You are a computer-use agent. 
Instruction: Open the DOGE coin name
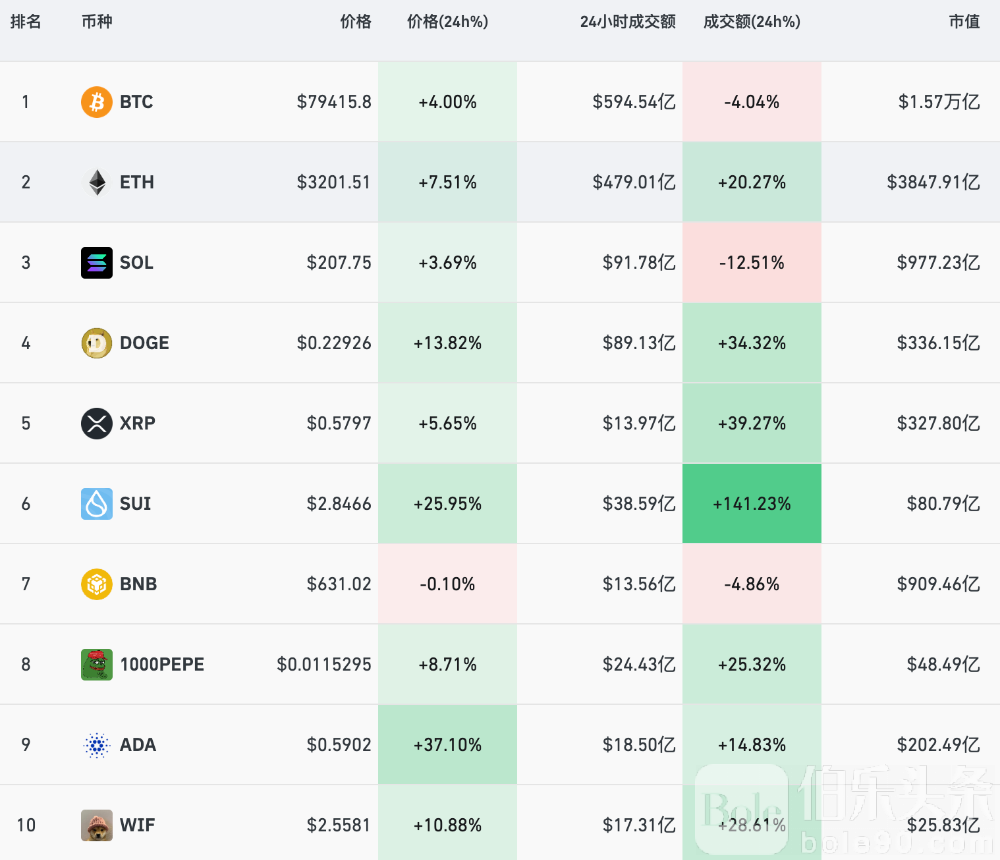(145, 343)
